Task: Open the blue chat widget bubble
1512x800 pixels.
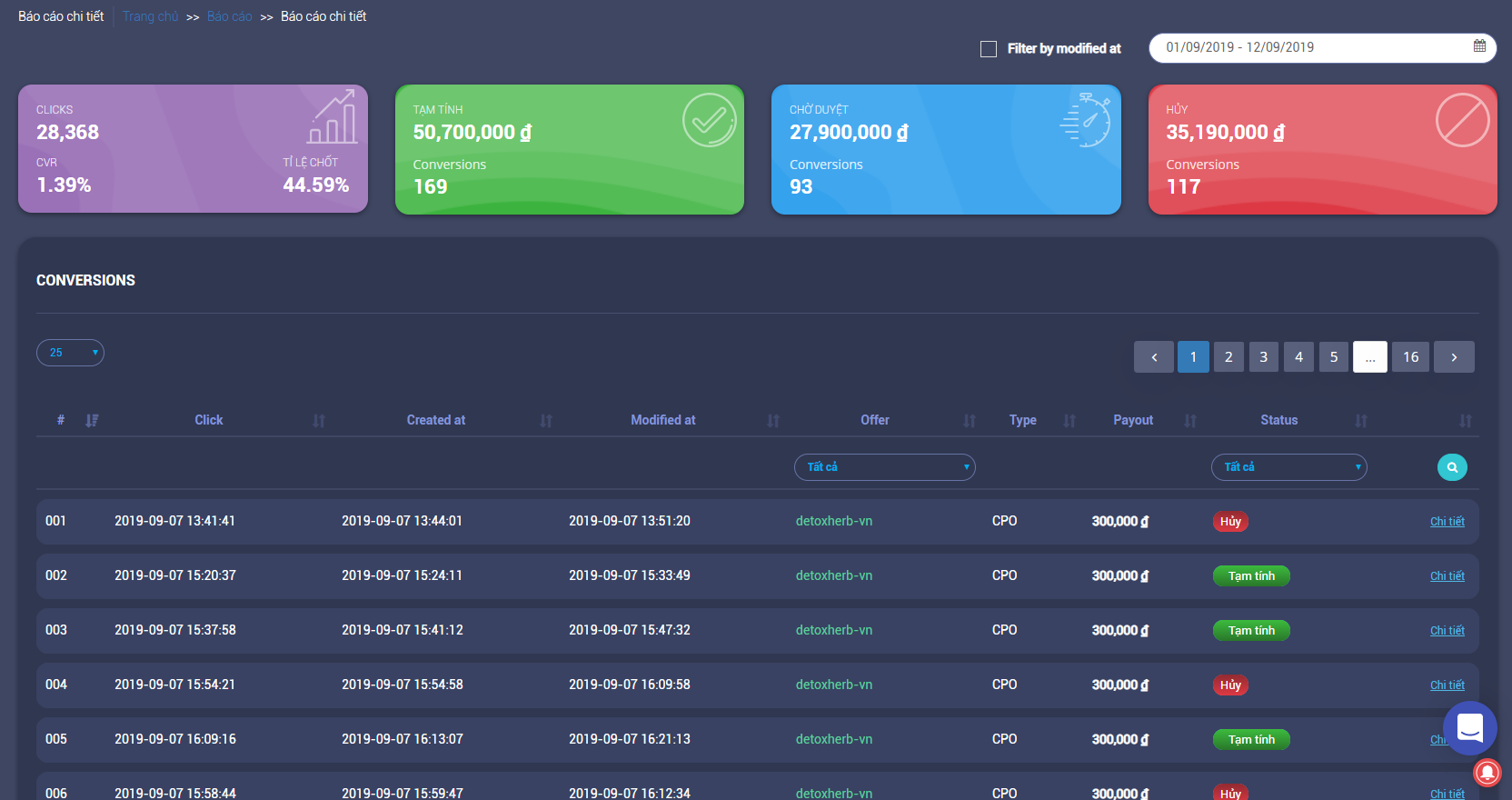Action: (x=1469, y=728)
